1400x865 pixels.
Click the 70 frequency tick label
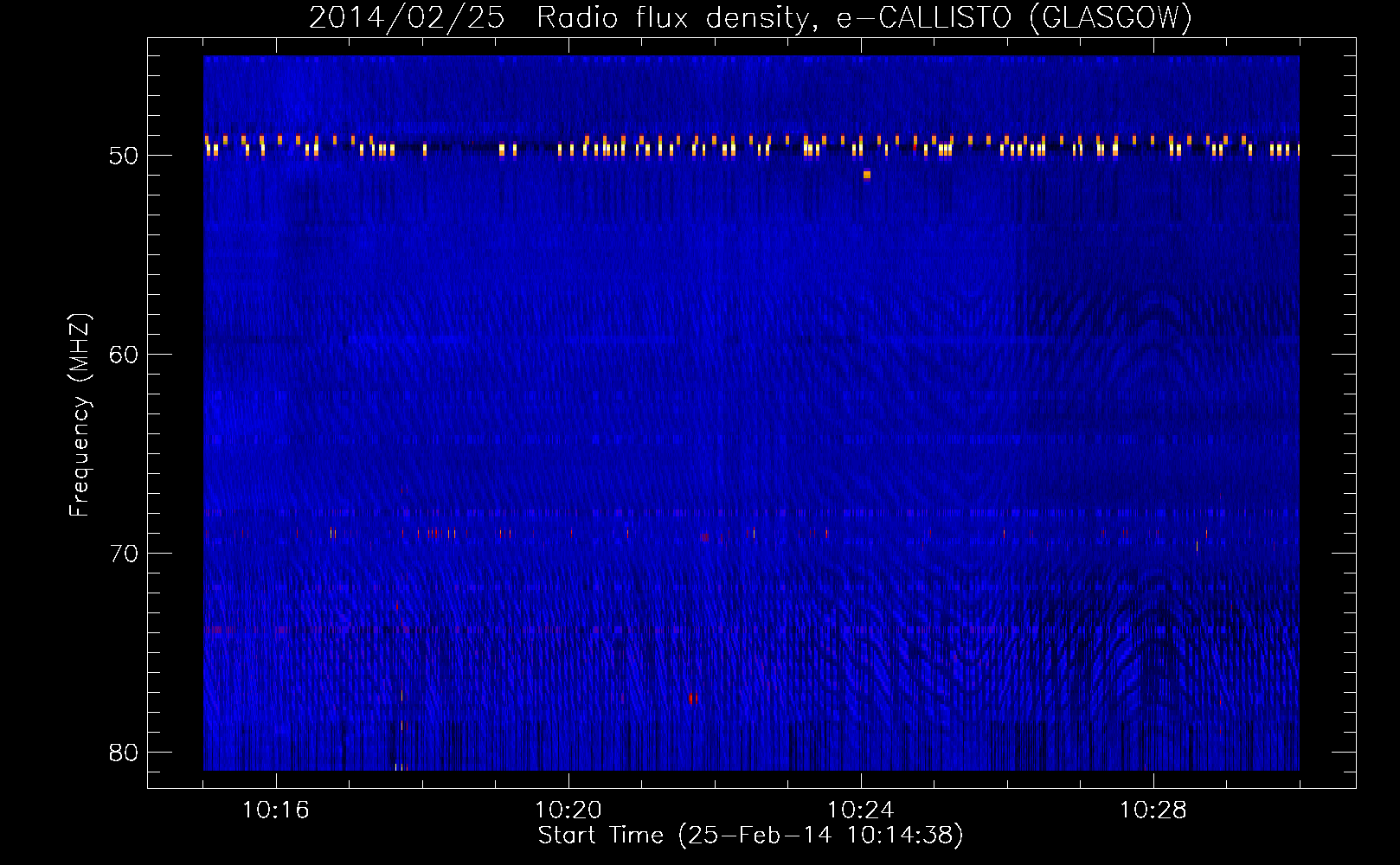pos(124,554)
